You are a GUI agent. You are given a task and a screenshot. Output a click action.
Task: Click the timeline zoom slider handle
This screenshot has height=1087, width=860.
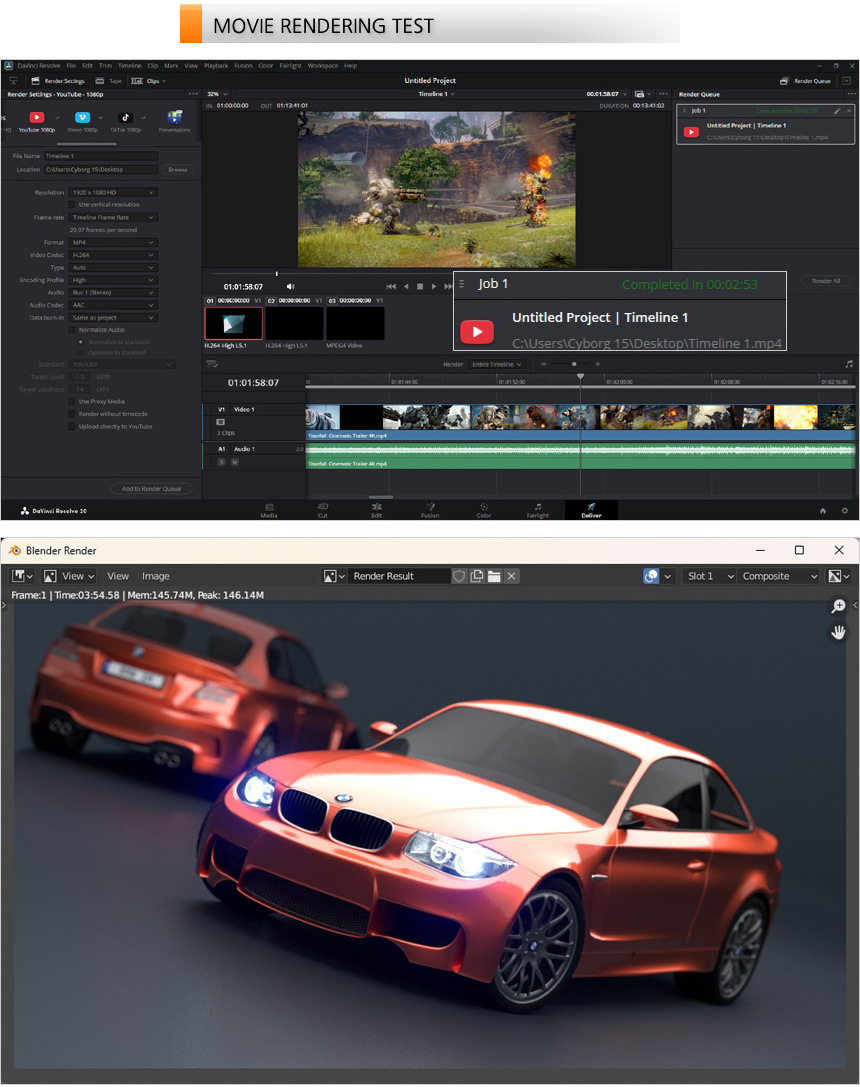click(x=575, y=364)
